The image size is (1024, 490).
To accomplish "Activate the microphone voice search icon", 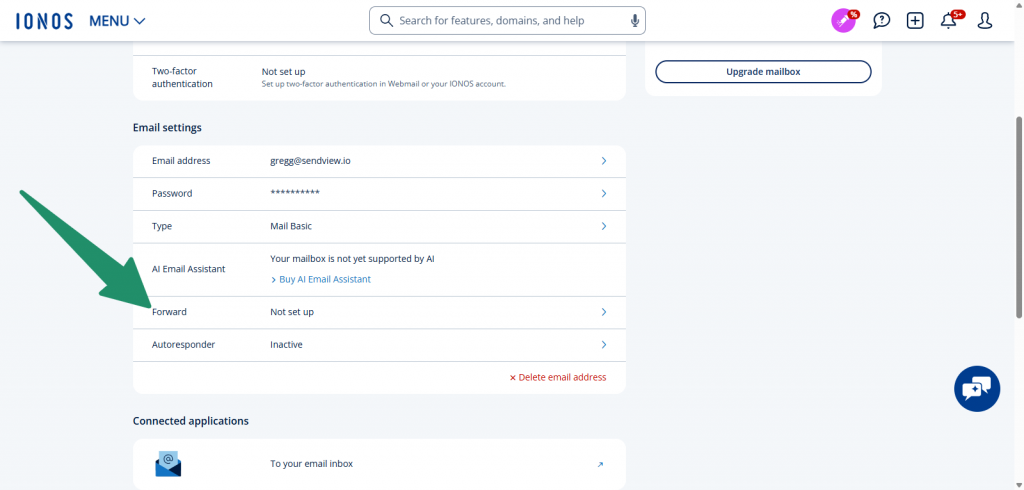I will [635, 21].
